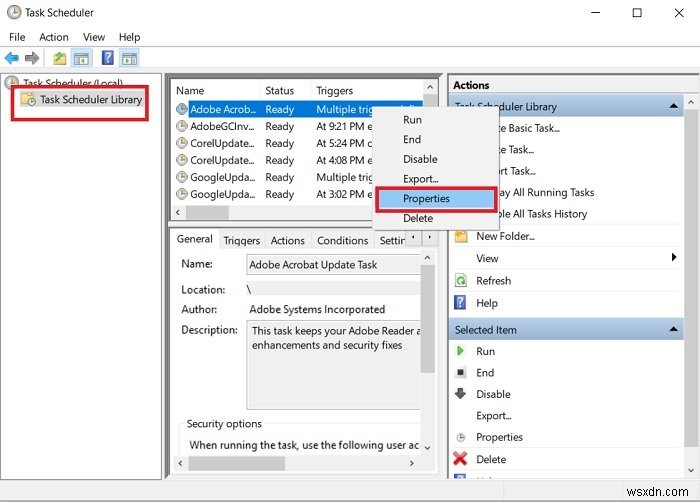Open the Action menu
The image size is (700, 502).
point(54,37)
